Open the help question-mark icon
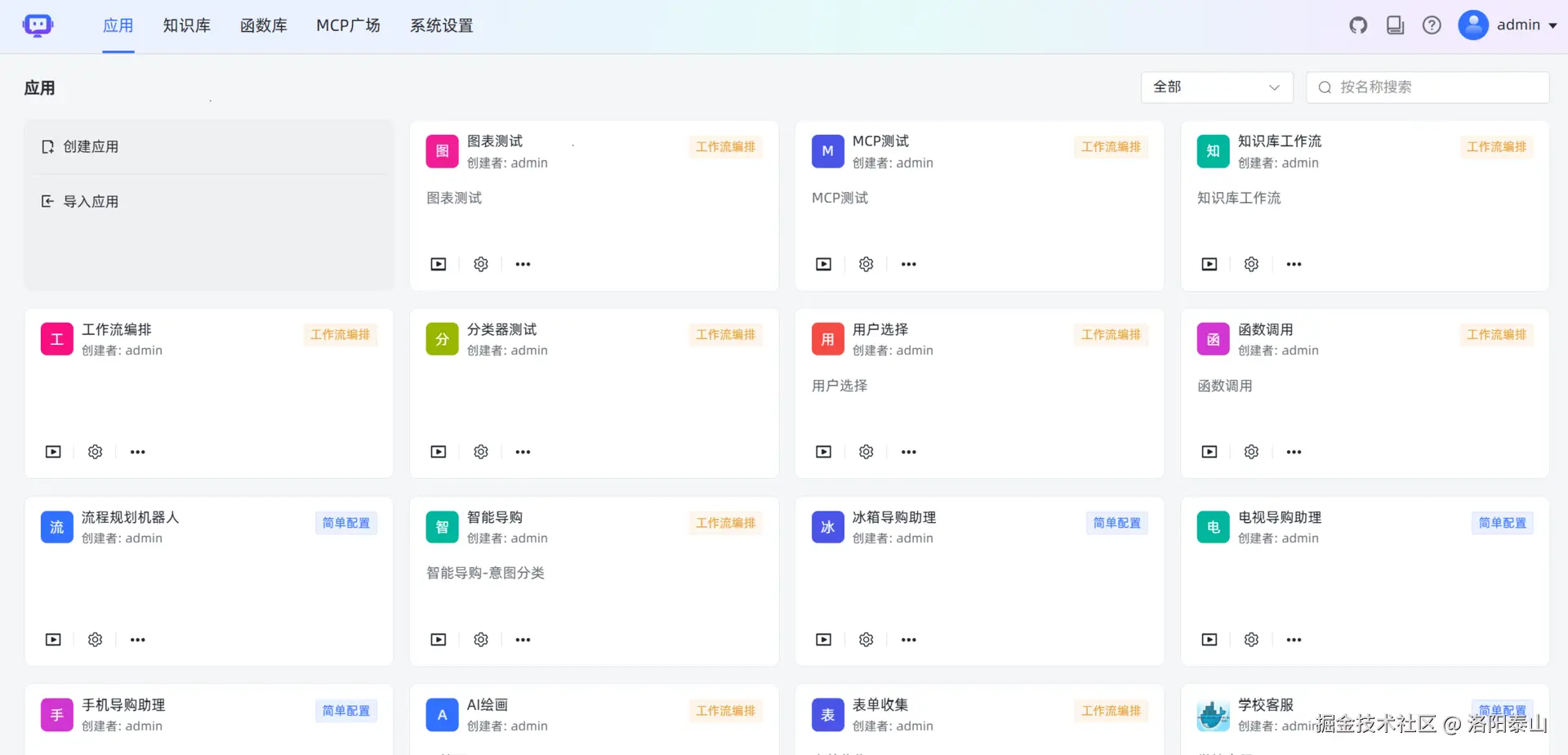The image size is (1568, 755). [x=1432, y=25]
